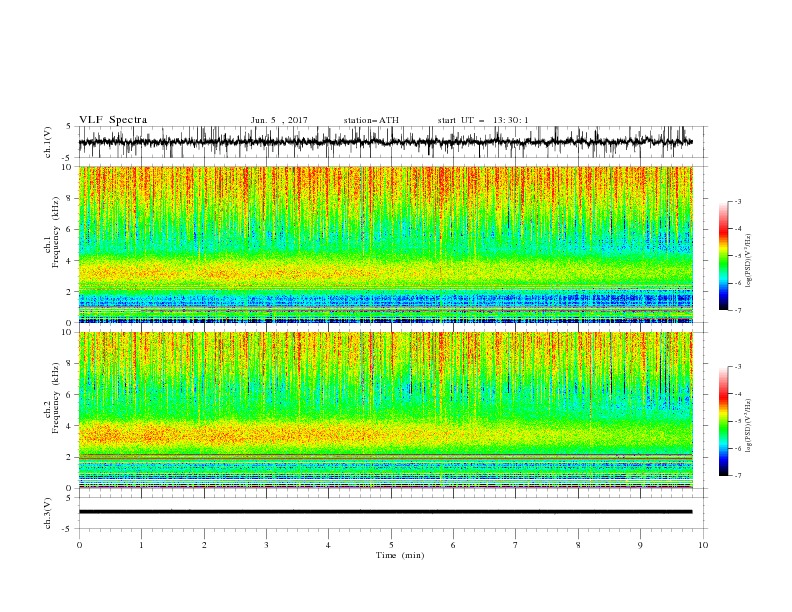This screenshot has height=612, width=792.
Task: Click the "2" kHz tick on the ch.1 frequency axis
Action: click(x=71, y=292)
